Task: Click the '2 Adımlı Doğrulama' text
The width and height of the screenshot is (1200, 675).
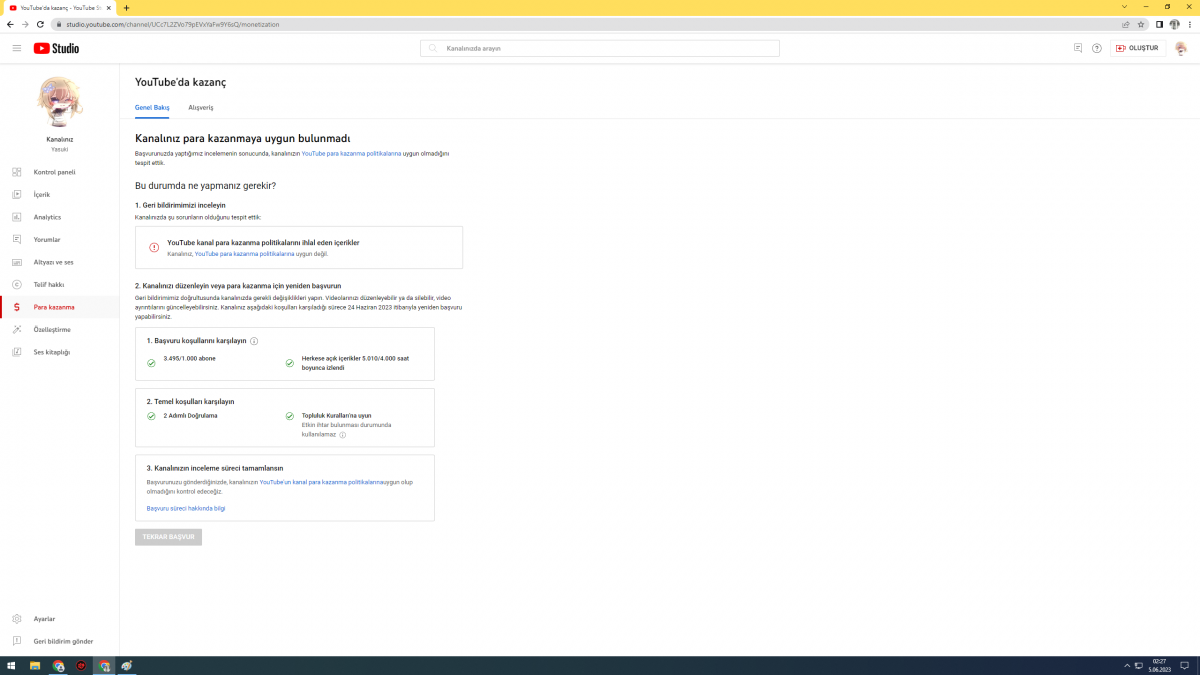Action: 190,415
